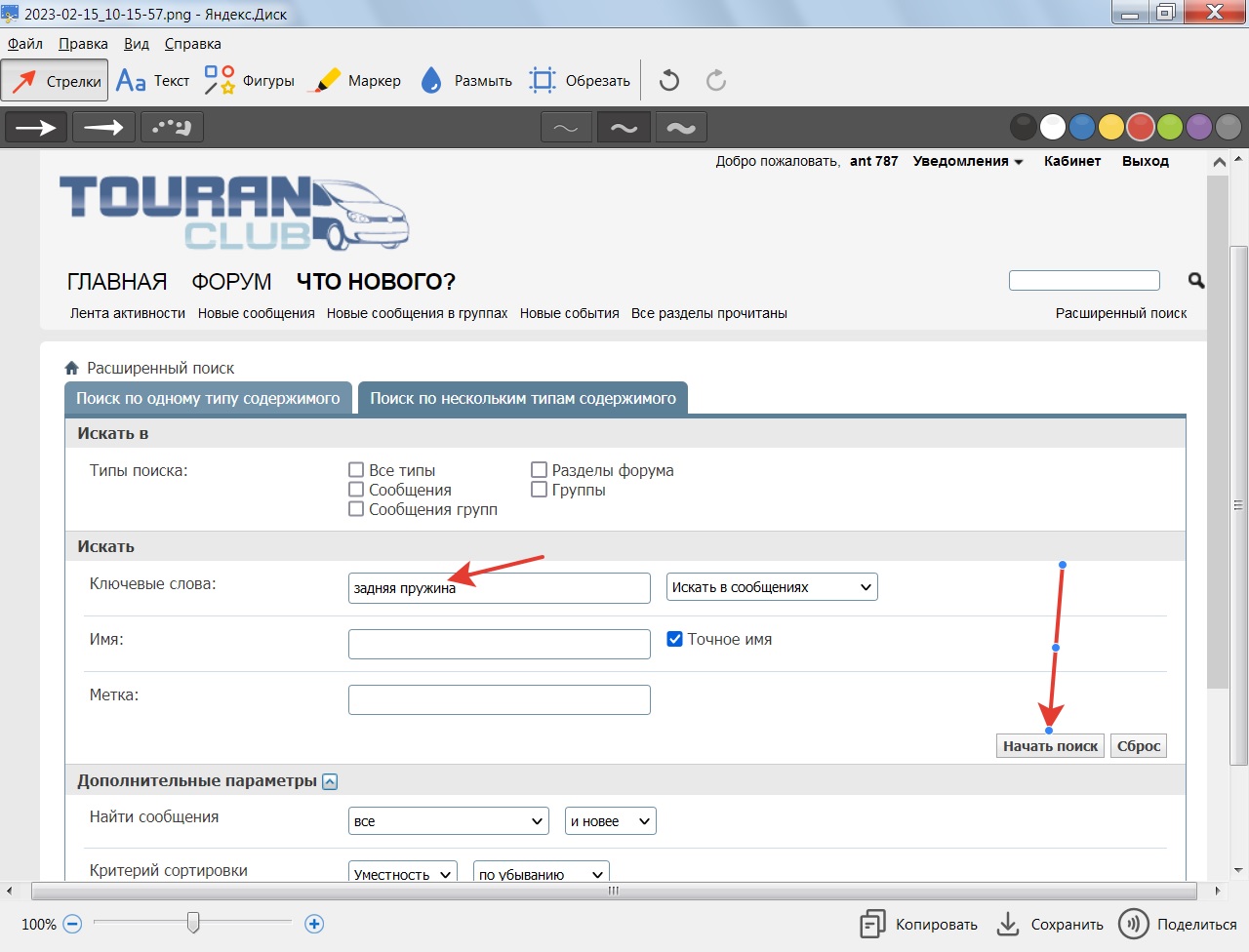Pick the green color swatch
The width and height of the screenshot is (1249, 952).
click(x=1170, y=127)
